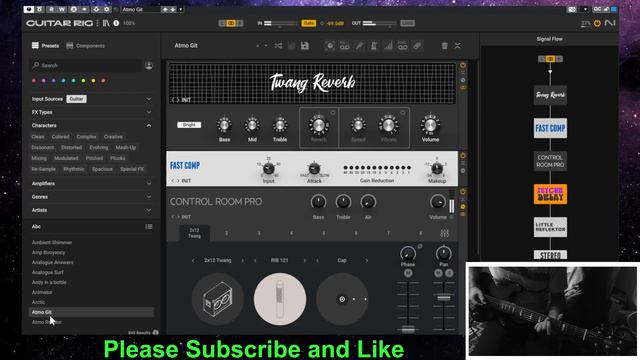Viewport: 640px width, 360px height.
Task: Filter by the Clean character tag
Action: [38, 137]
